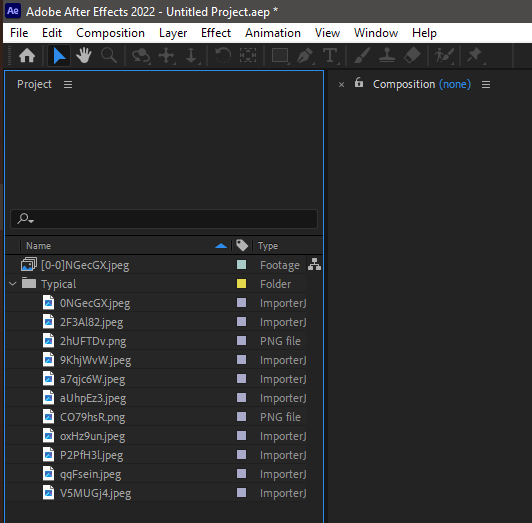Click the label tag column header icon
The width and height of the screenshot is (532, 523).
click(x=242, y=245)
